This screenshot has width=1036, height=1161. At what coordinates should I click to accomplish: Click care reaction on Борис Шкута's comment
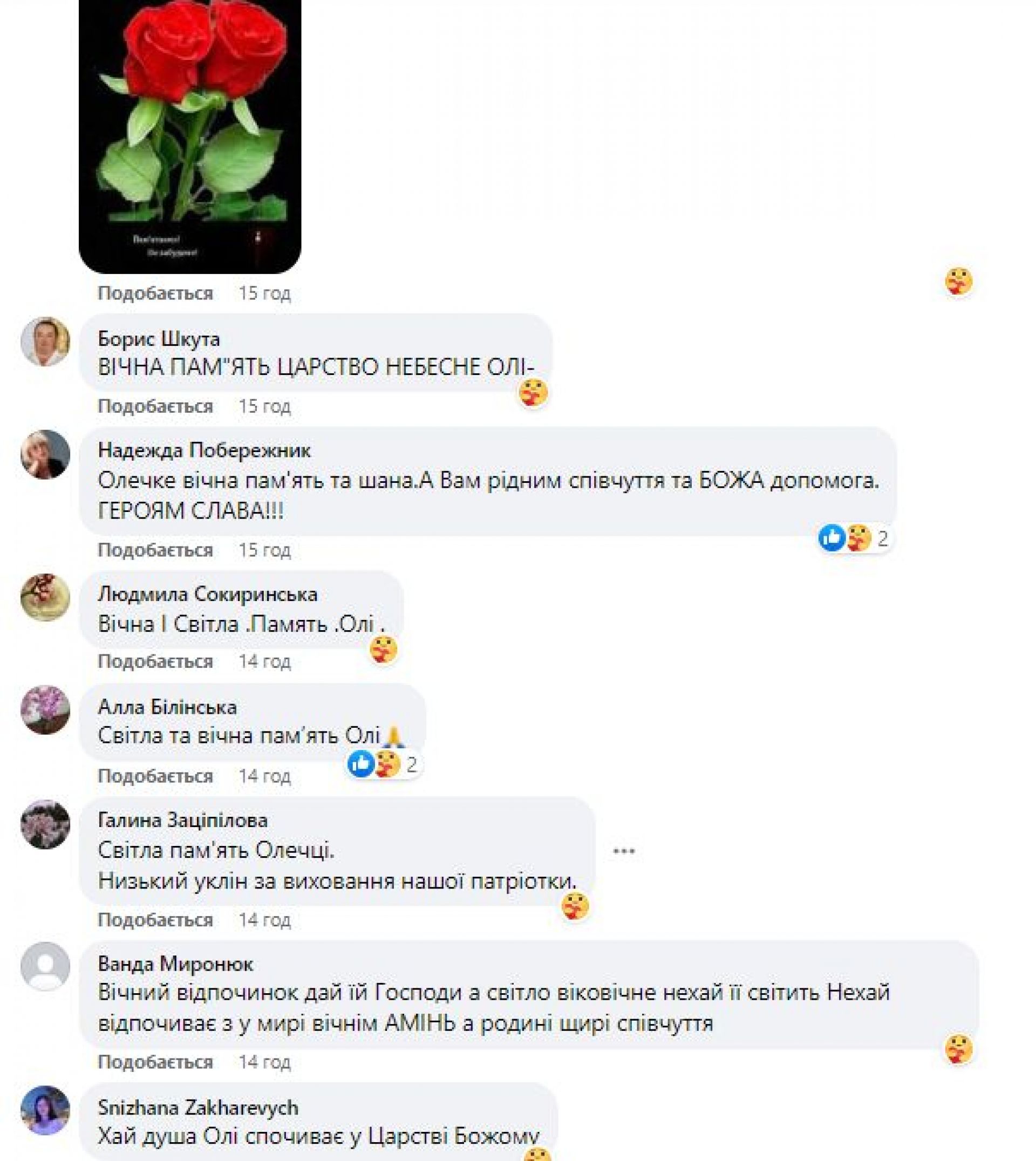(533, 393)
